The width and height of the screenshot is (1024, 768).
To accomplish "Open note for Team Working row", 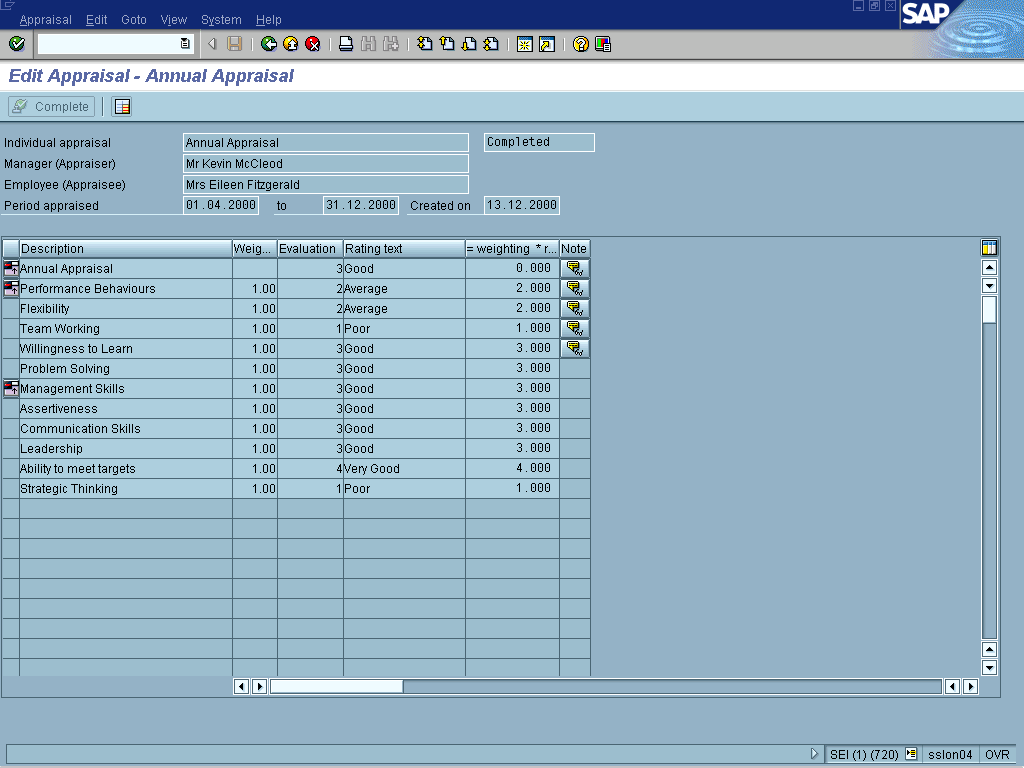I will coord(575,328).
